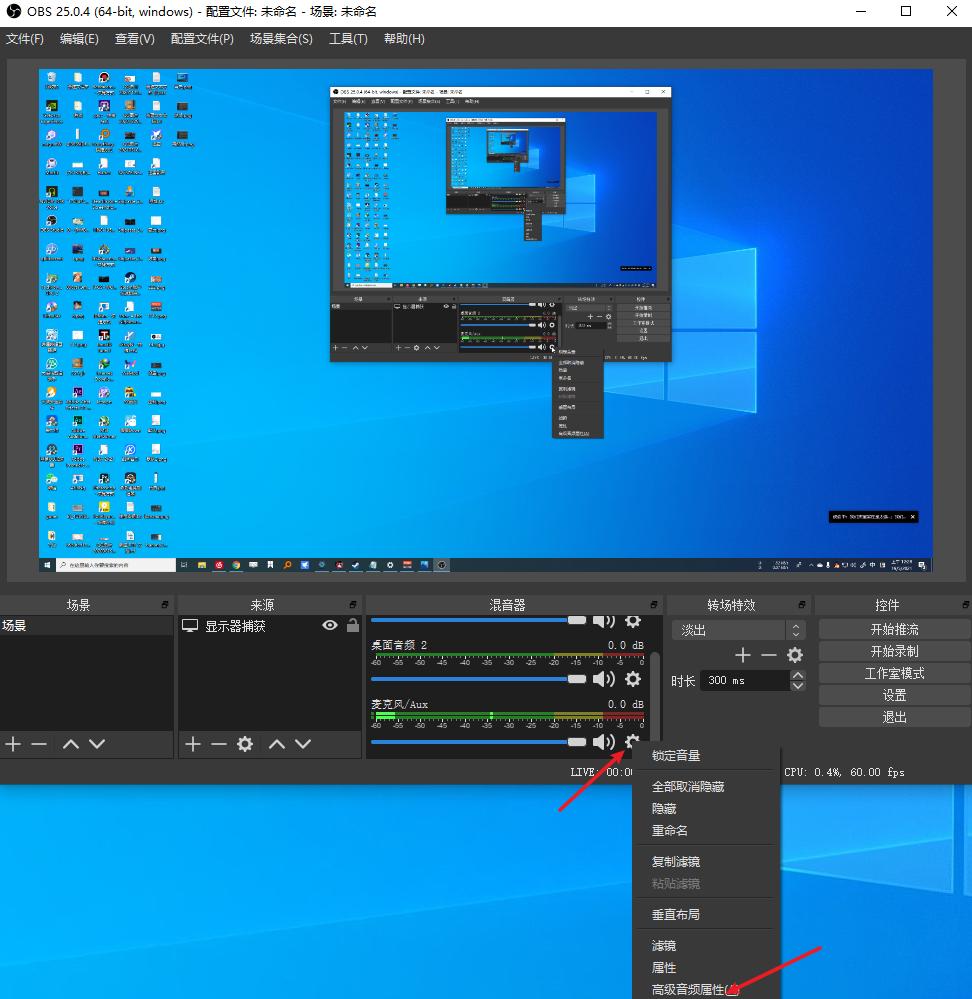
Task: Enable 工作室模式 studio mode
Action: click(x=894, y=673)
